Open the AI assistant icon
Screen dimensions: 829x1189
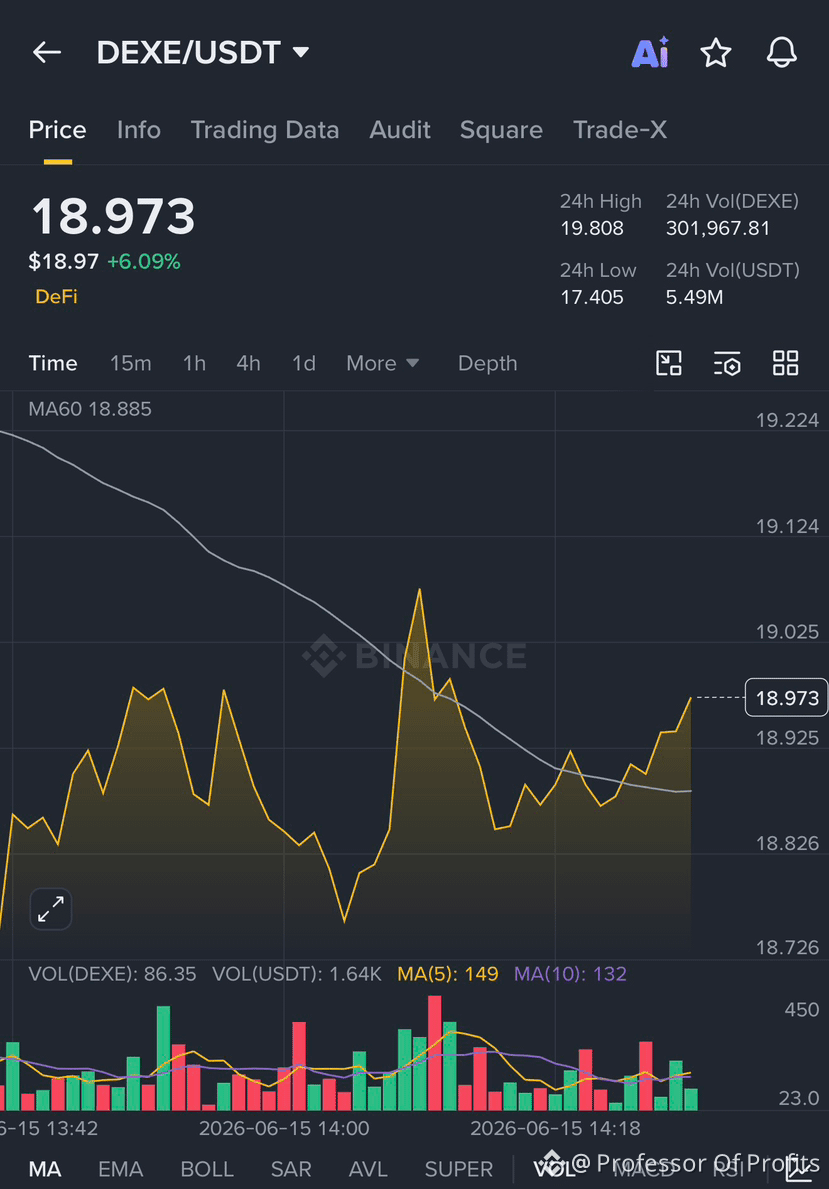[x=650, y=52]
